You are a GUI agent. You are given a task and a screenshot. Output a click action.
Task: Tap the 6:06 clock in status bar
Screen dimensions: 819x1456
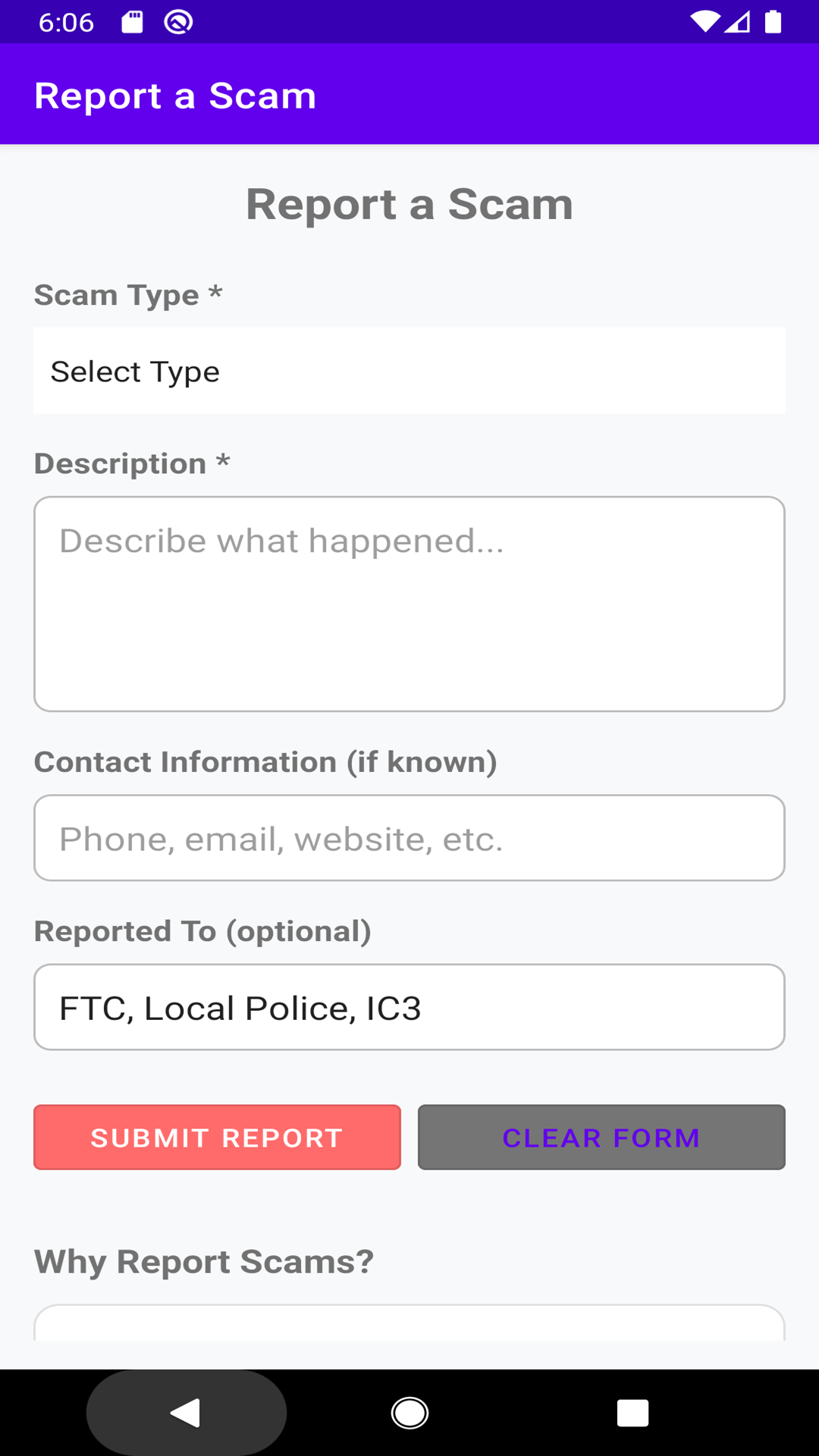66,23
